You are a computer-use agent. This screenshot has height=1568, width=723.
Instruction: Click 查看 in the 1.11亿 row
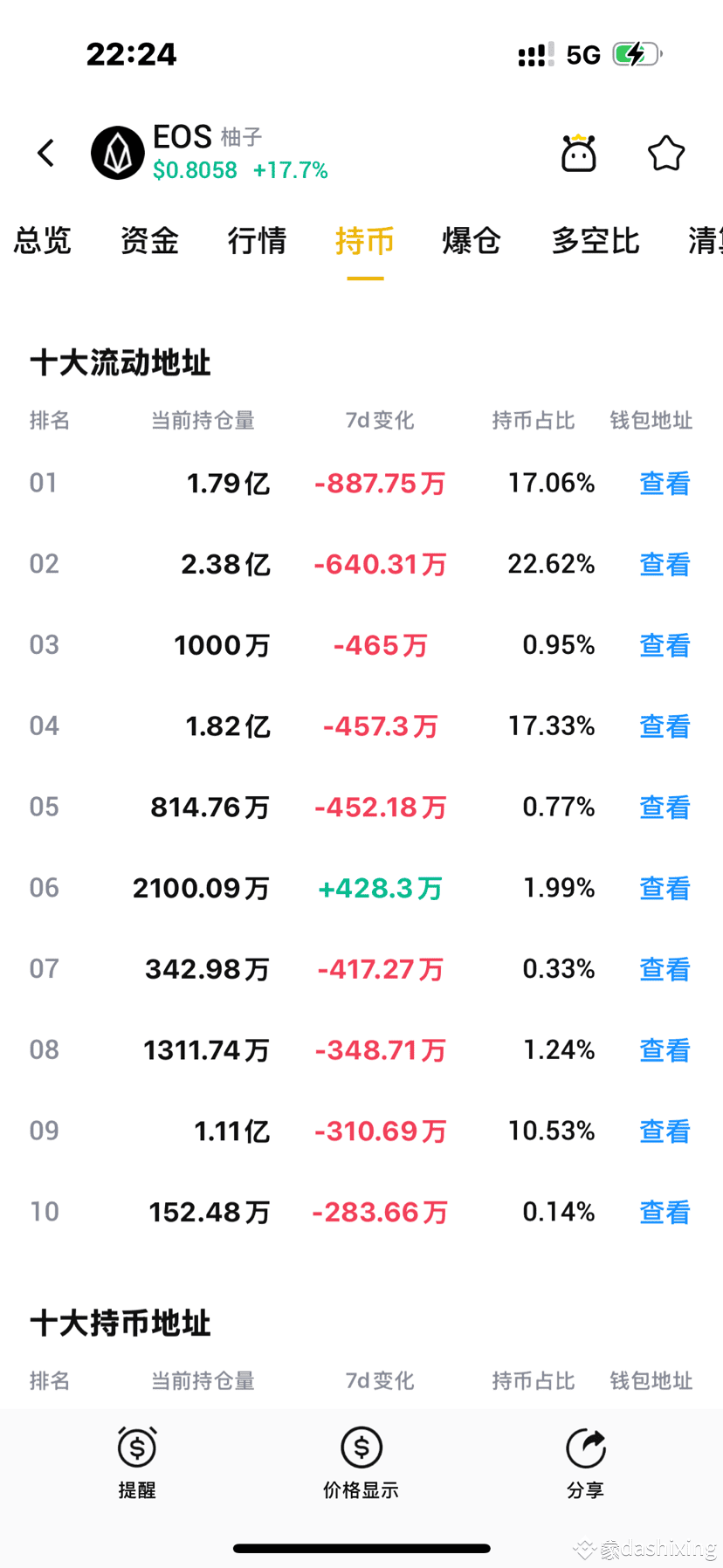pyautogui.click(x=665, y=1131)
